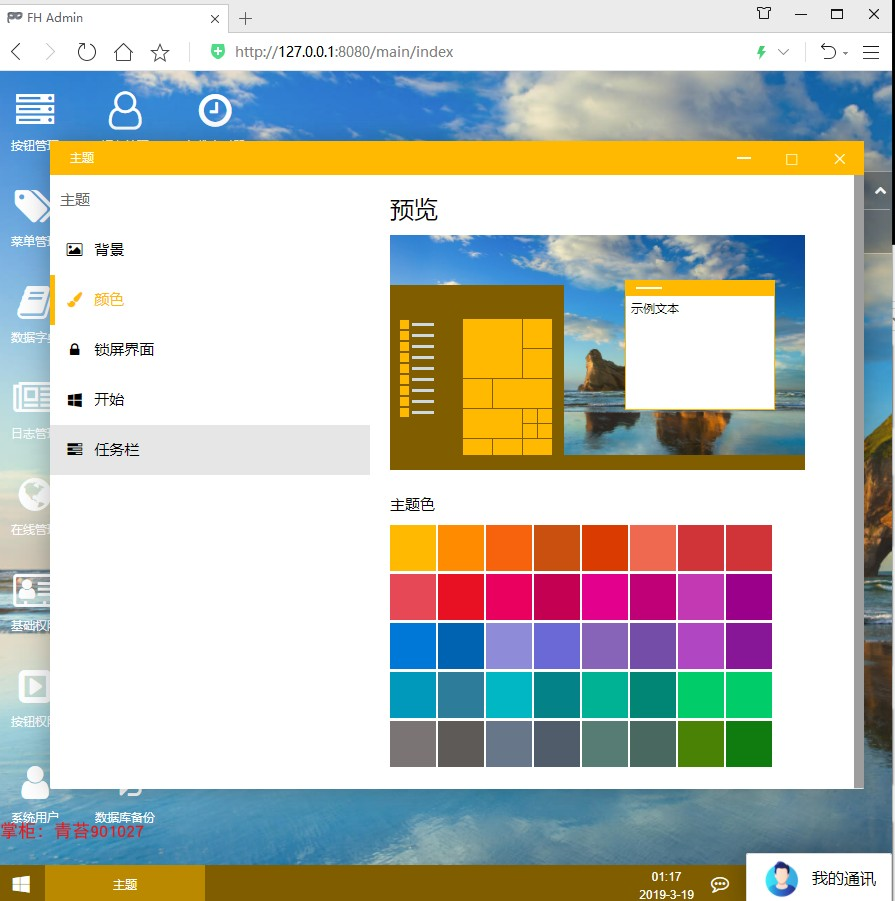Click the browser home icon
Viewport: 895px width, 901px height.
(123, 52)
